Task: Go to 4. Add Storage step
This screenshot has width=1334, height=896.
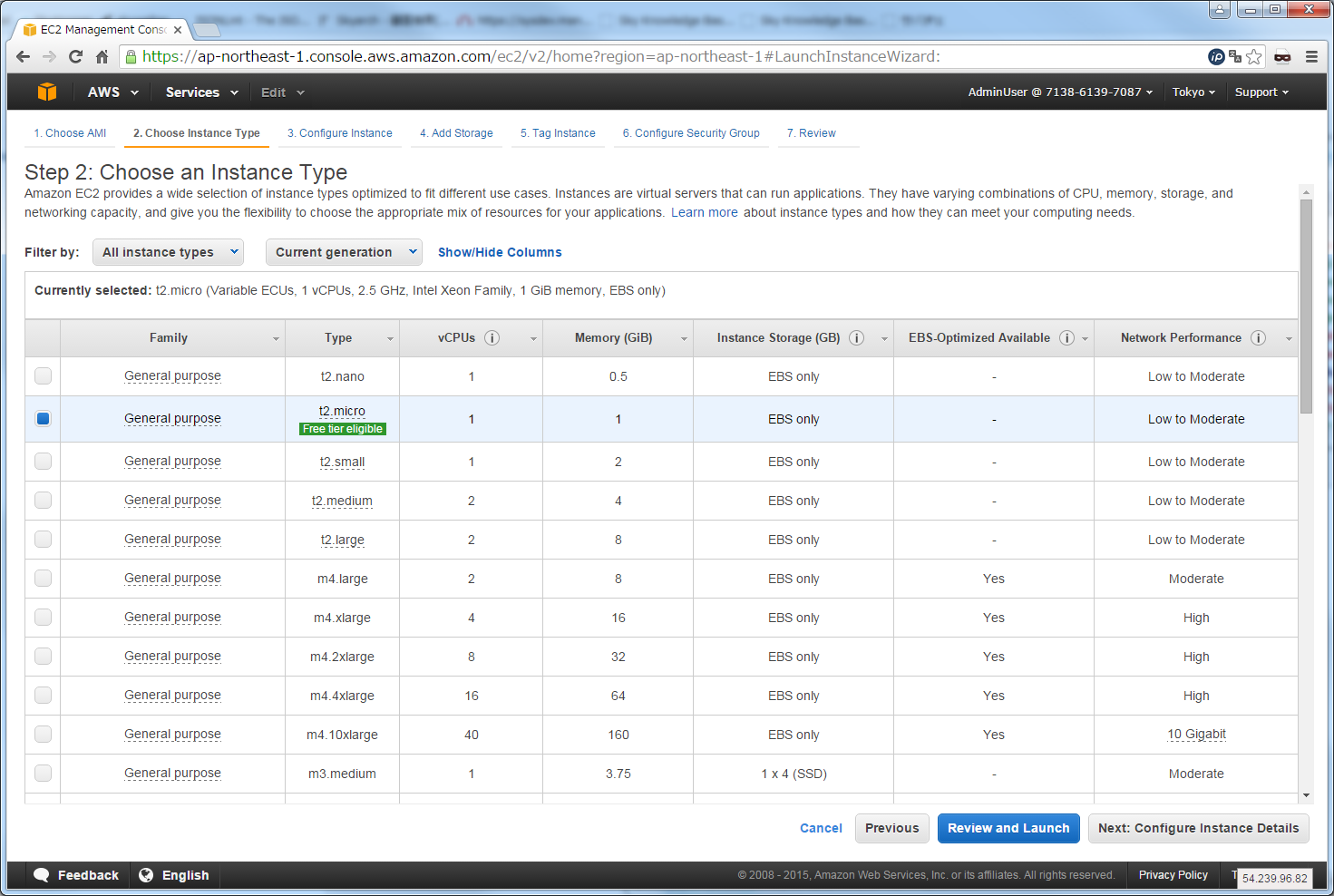Action: 456,133
